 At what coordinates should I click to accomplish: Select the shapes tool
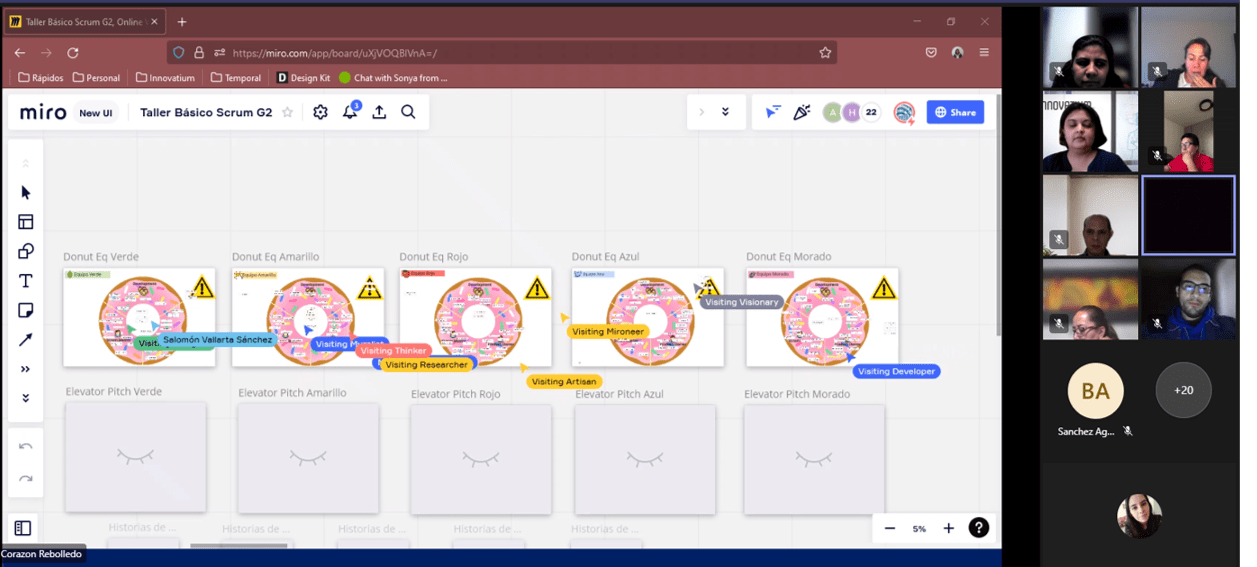click(x=26, y=251)
